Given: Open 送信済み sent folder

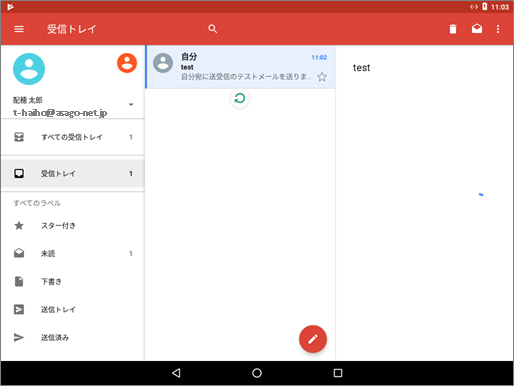Looking at the screenshot, I should [x=73, y=338].
